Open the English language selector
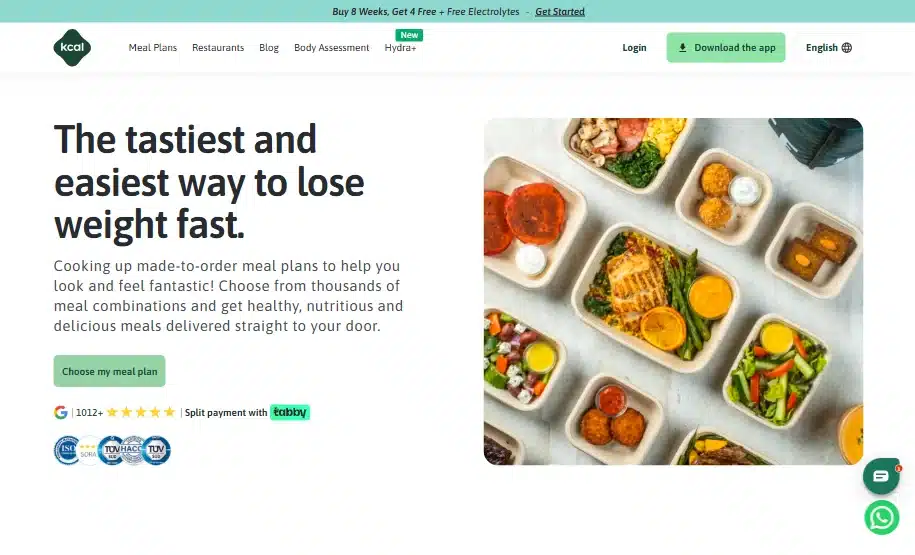Image resolution: width=915 pixels, height=555 pixels. click(829, 47)
